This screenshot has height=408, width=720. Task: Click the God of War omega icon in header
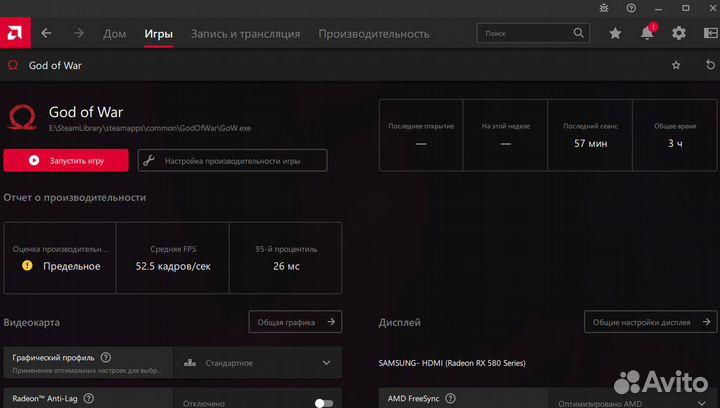pos(13,65)
